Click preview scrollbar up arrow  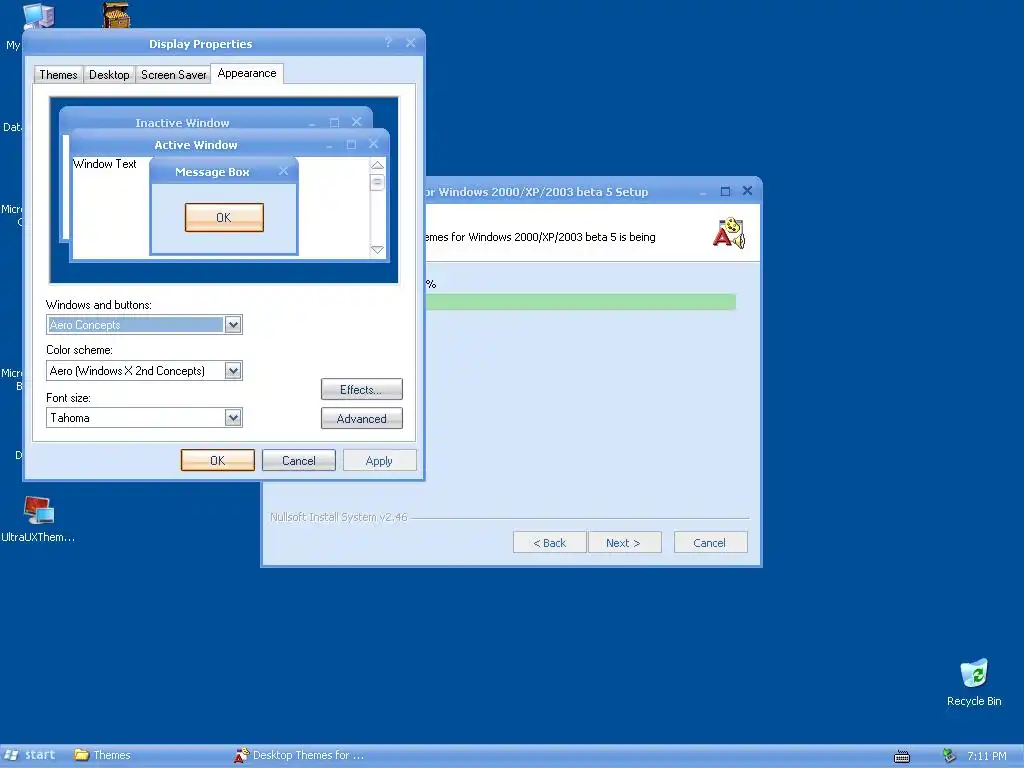pos(377,165)
